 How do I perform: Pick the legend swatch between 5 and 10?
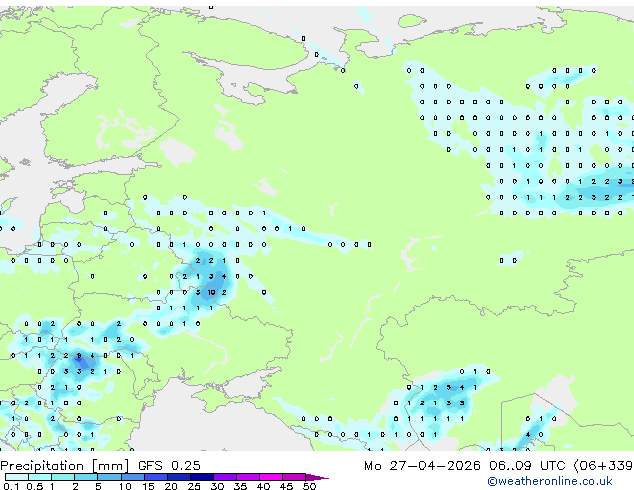click(109, 477)
